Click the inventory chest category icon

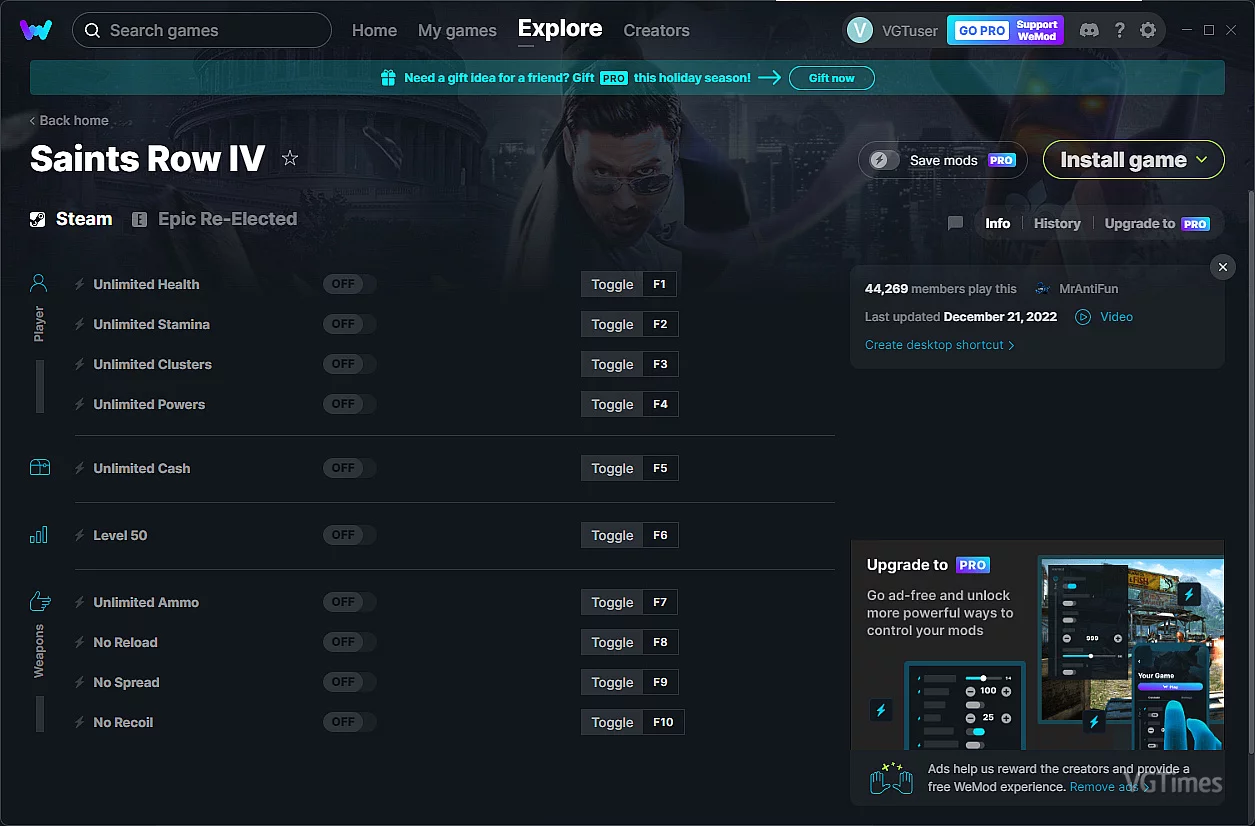[x=39, y=467]
